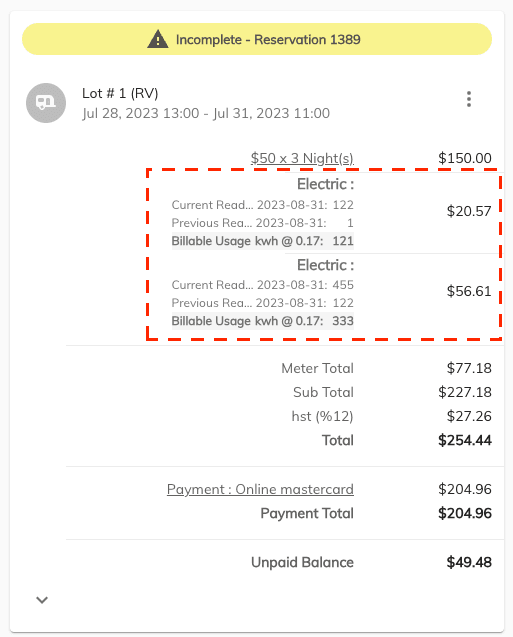The width and height of the screenshot is (513, 637).
Task: Select the Billable Usage 333 row
Action: pos(262,321)
